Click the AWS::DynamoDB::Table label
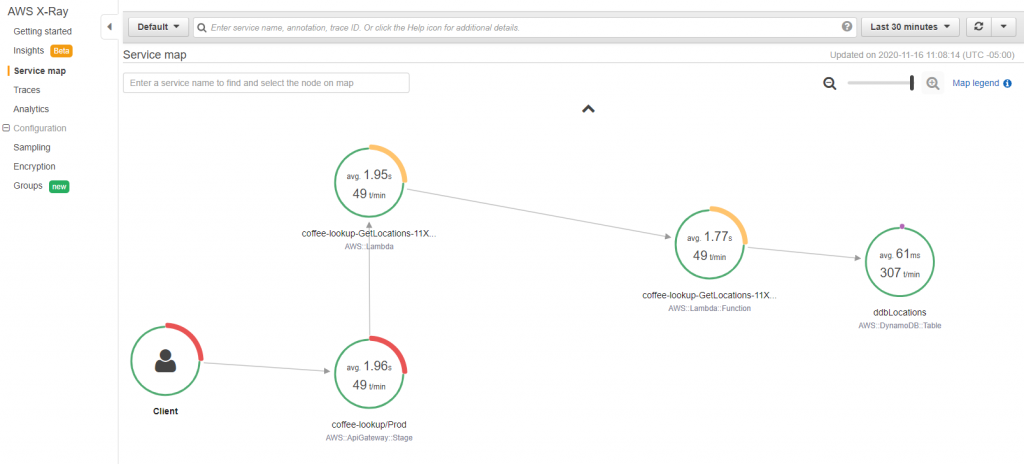This screenshot has width=1024, height=464. (900, 325)
